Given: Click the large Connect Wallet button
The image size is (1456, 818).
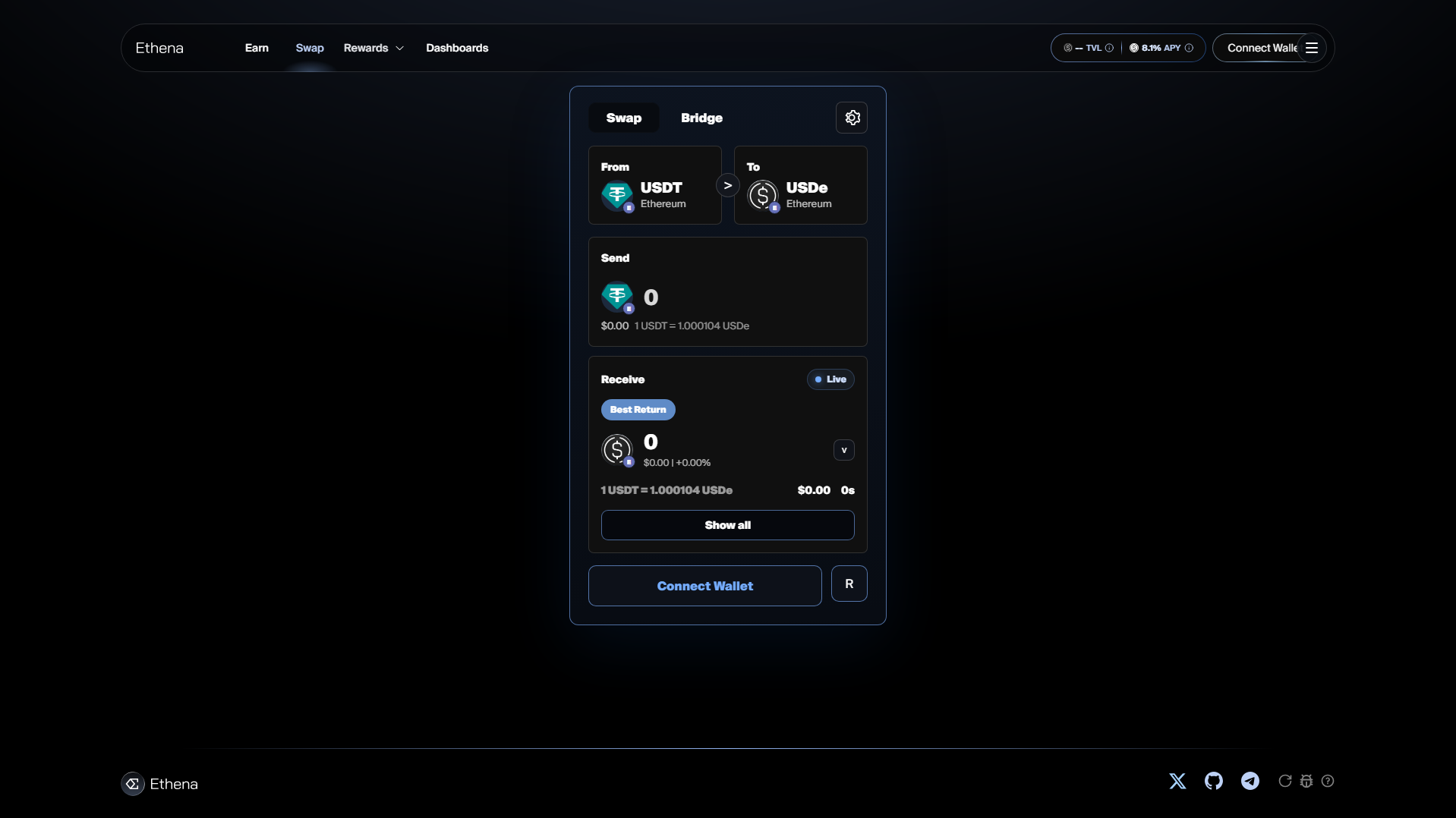Looking at the screenshot, I should pyautogui.click(x=704, y=586).
